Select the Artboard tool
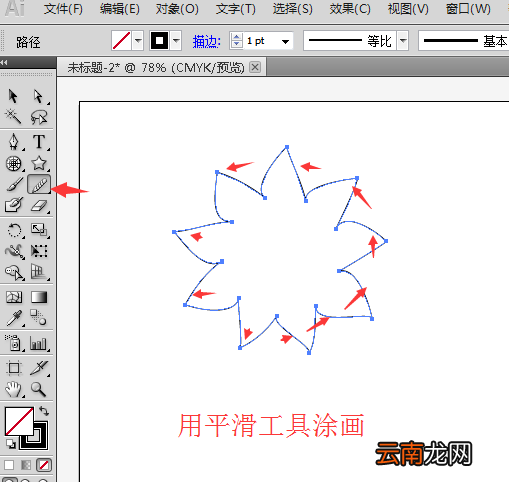The height and width of the screenshot is (482, 509). pyautogui.click(x=14, y=368)
